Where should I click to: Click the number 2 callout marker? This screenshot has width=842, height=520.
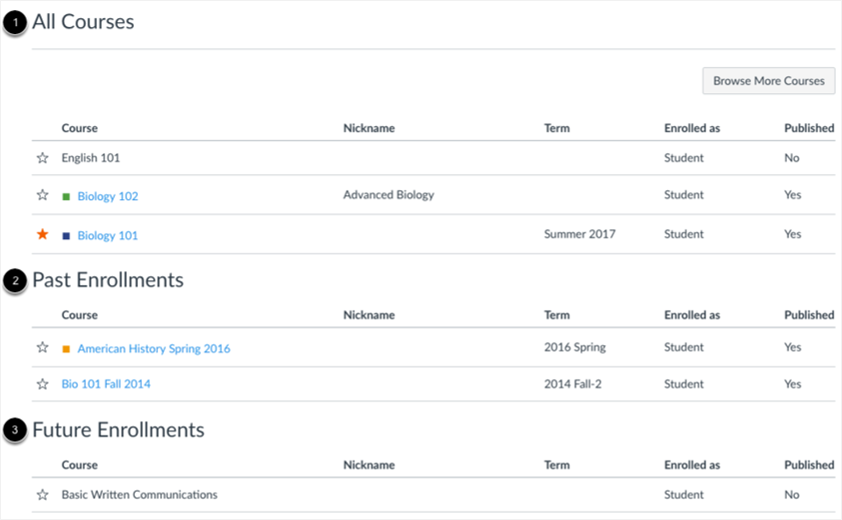[14, 282]
